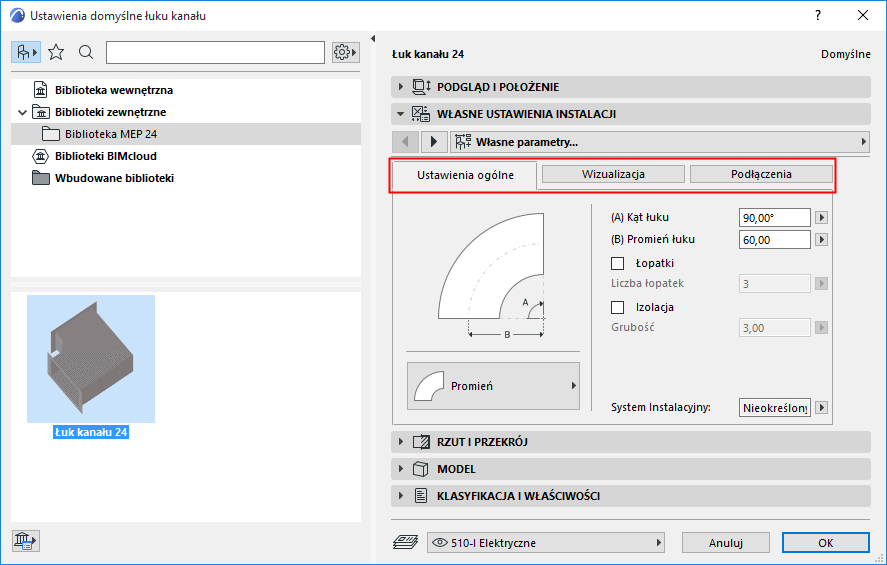887x565 pixels.
Task: Collapse the Biblioteki zewnętrzne tree node
Action: (x=23, y=113)
